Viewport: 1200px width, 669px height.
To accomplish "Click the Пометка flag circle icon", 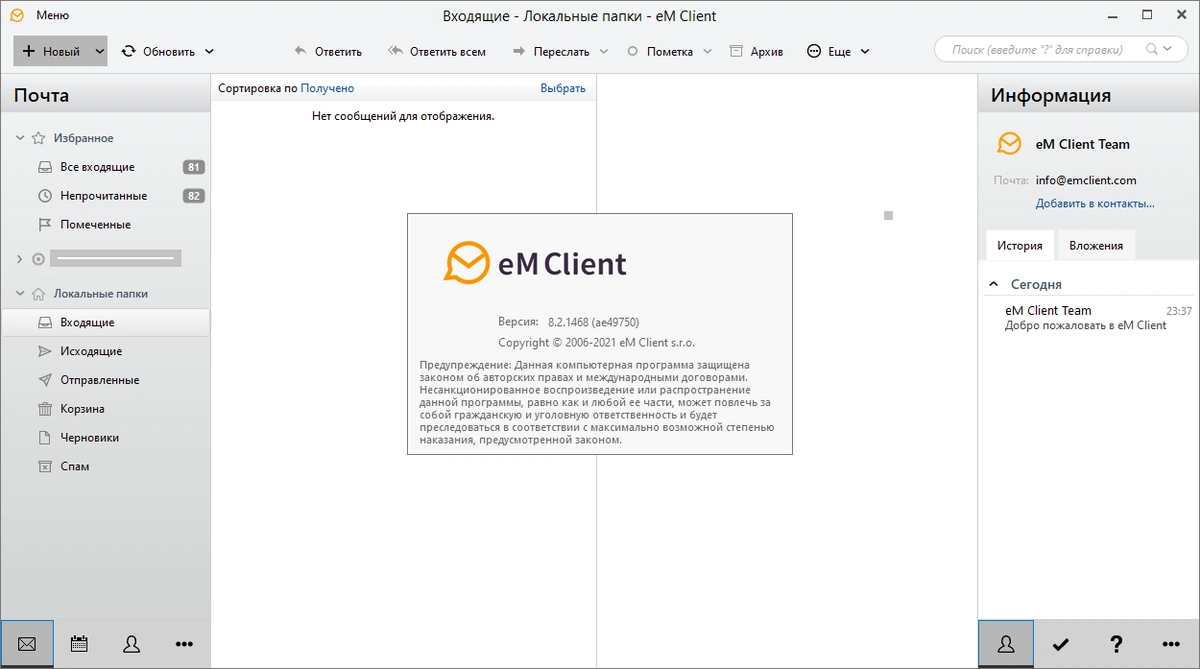I will (633, 51).
